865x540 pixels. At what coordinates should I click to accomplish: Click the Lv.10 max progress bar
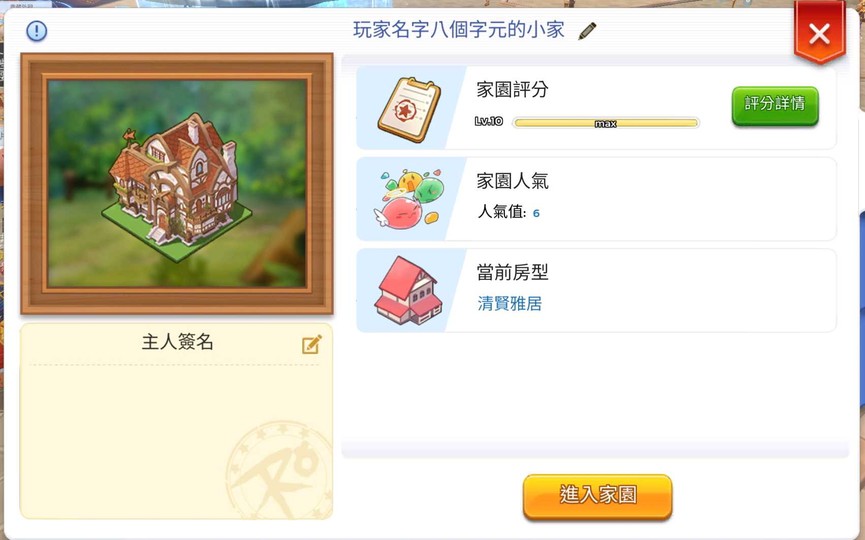[x=606, y=122]
